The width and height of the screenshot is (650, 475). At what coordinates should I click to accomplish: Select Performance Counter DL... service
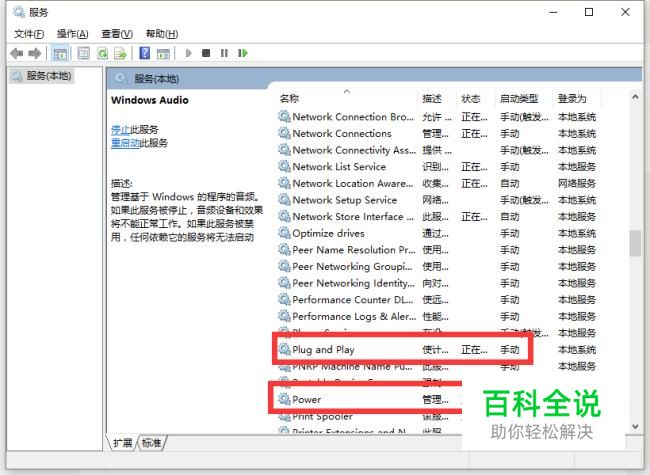pyautogui.click(x=437, y=299)
